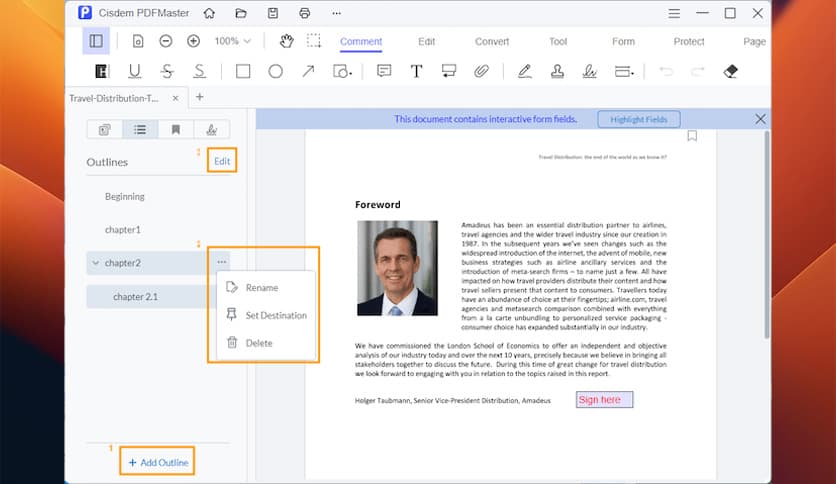Select the Pencil drawing tool
836x484 pixels.
pos(525,71)
